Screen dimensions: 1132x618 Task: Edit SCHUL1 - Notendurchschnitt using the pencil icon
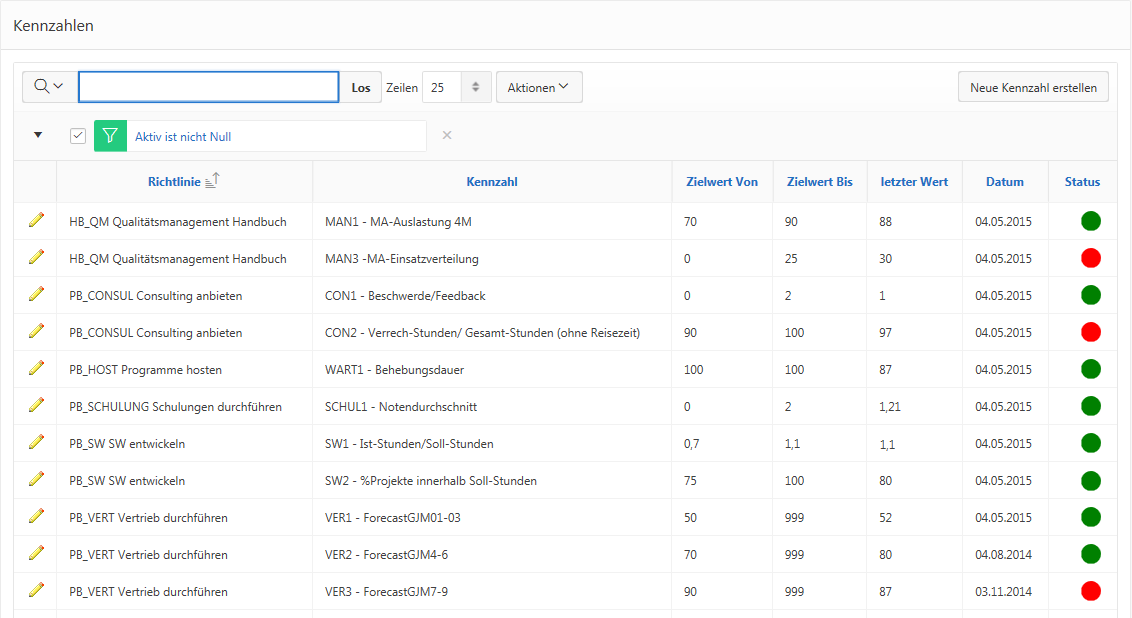tap(37, 405)
